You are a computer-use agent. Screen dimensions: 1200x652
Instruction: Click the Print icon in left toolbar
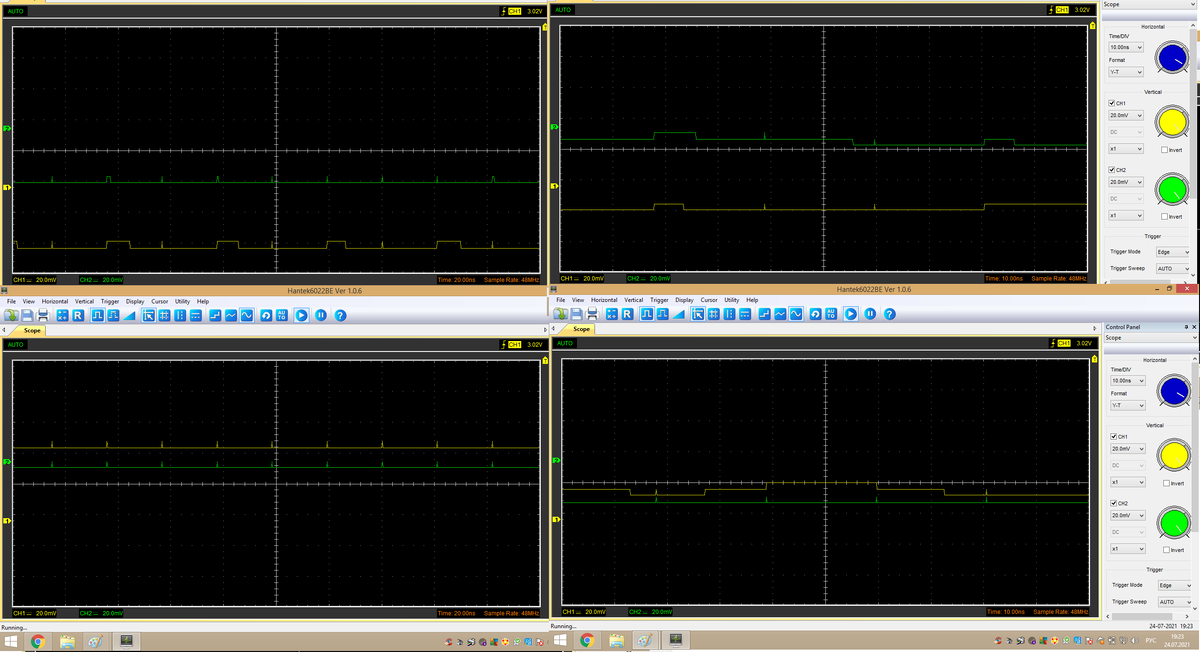pos(43,316)
